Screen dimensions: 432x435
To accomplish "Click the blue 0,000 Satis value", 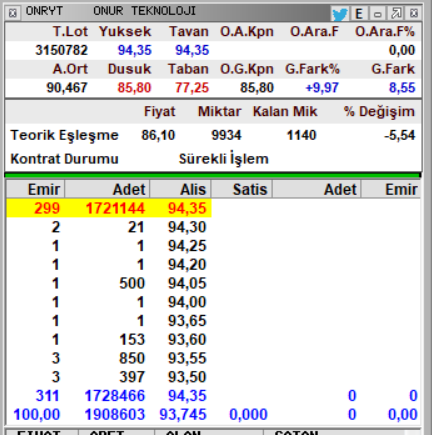I will tap(248, 414).
